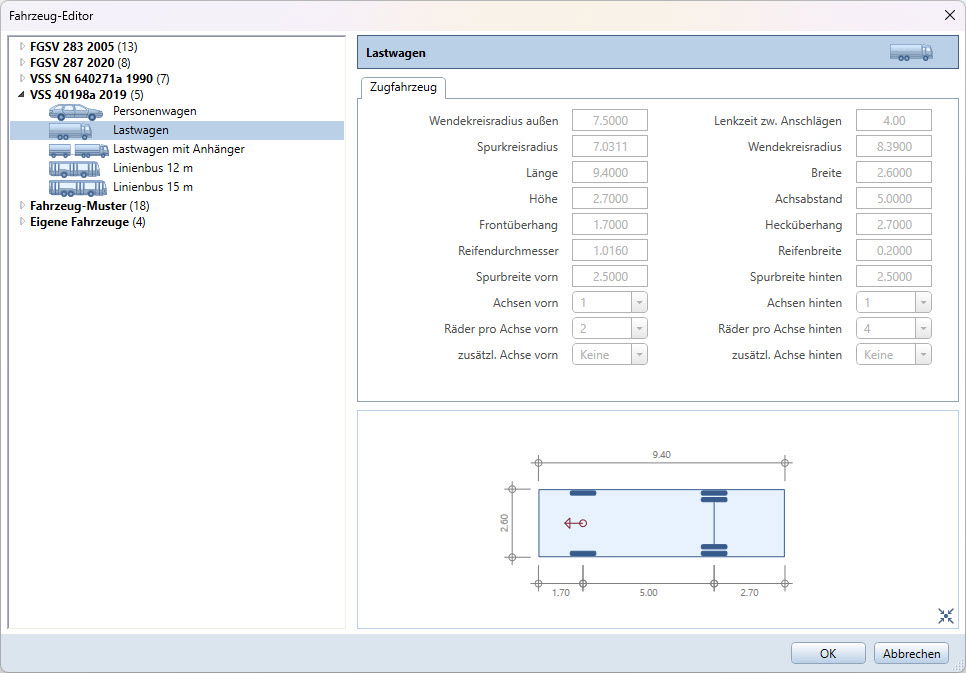Click the Wendekreisradius 8.3900 field
The image size is (966, 673).
pyautogui.click(x=894, y=147)
